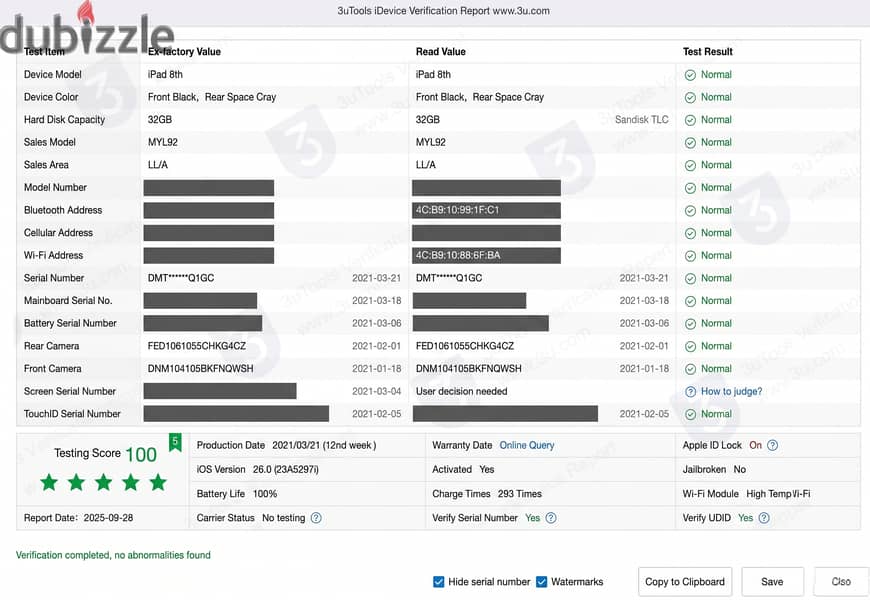Open the How to judge? link
Image resolution: width=870 pixels, height=600 pixels.
click(731, 391)
